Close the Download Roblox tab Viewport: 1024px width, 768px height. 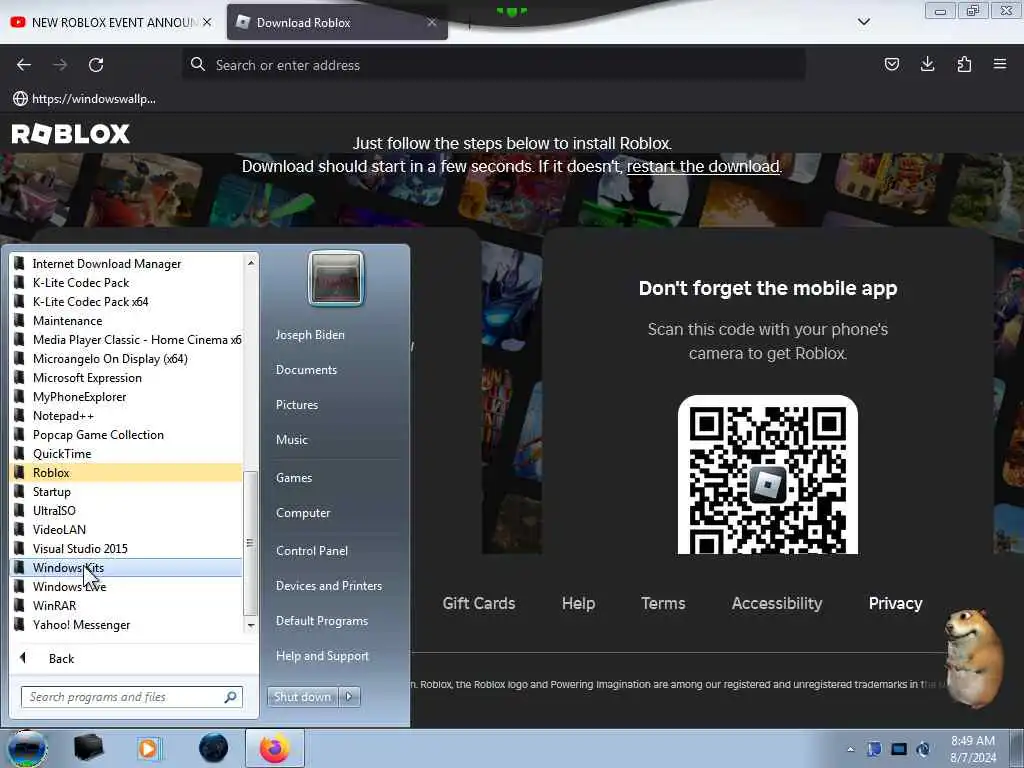(432, 22)
